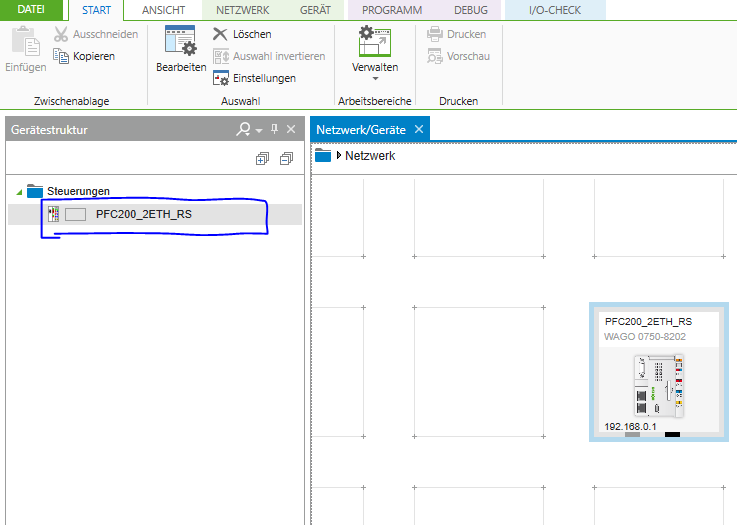This screenshot has height=525, width=737.
Task: Click the Kopieren copy icon
Action: pyautogui.click(x=61, y=56)
